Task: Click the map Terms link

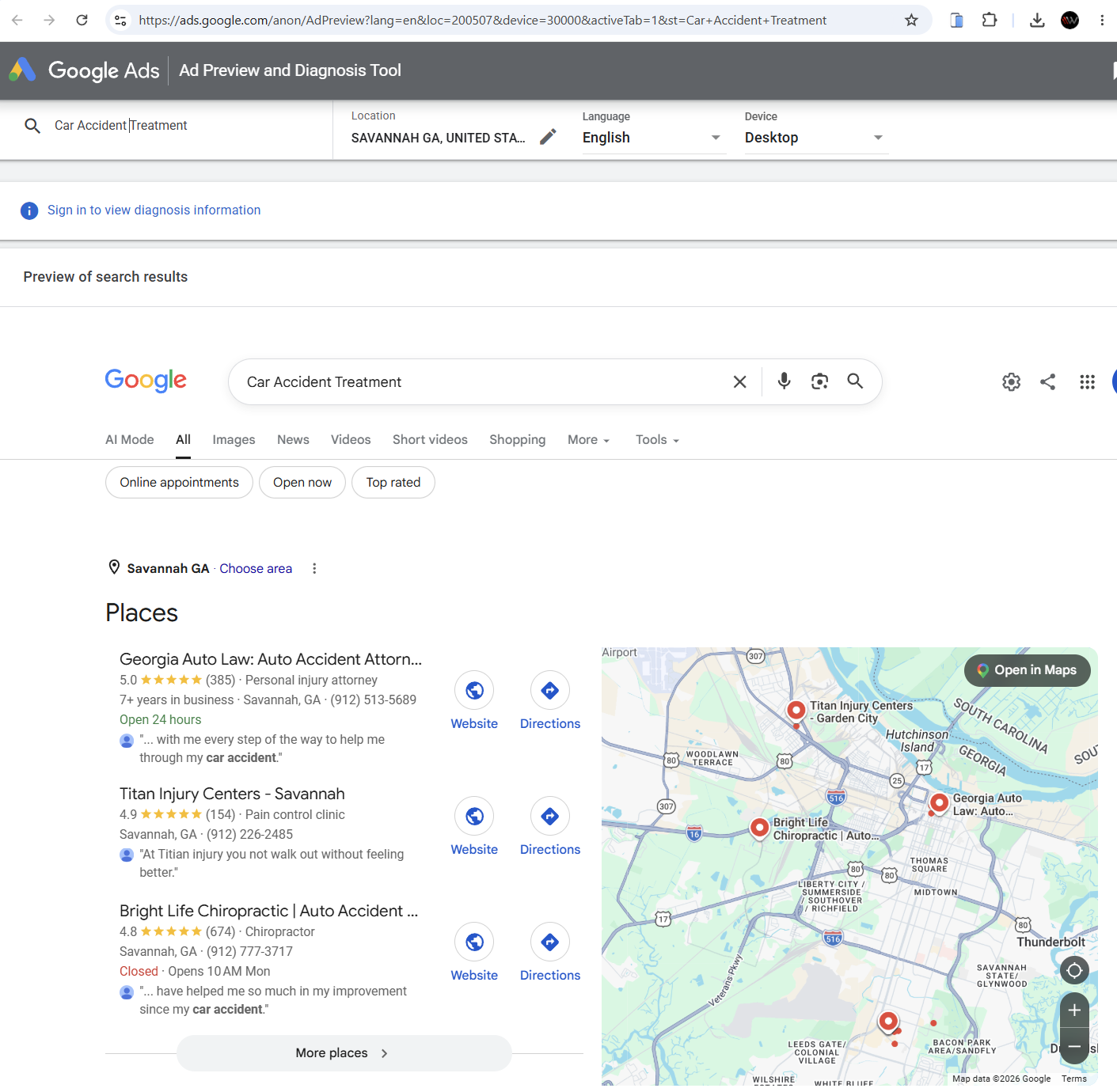Action: tap(1074, 1079)
